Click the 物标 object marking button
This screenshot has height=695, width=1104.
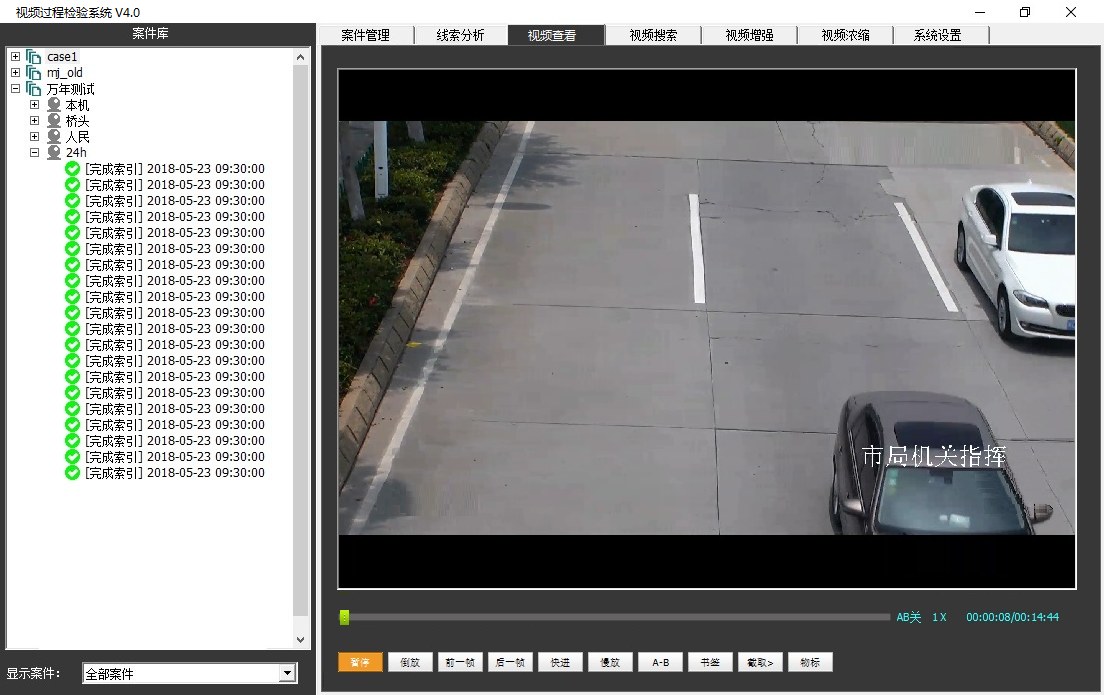pyautogui.click(x=810, y=661)
